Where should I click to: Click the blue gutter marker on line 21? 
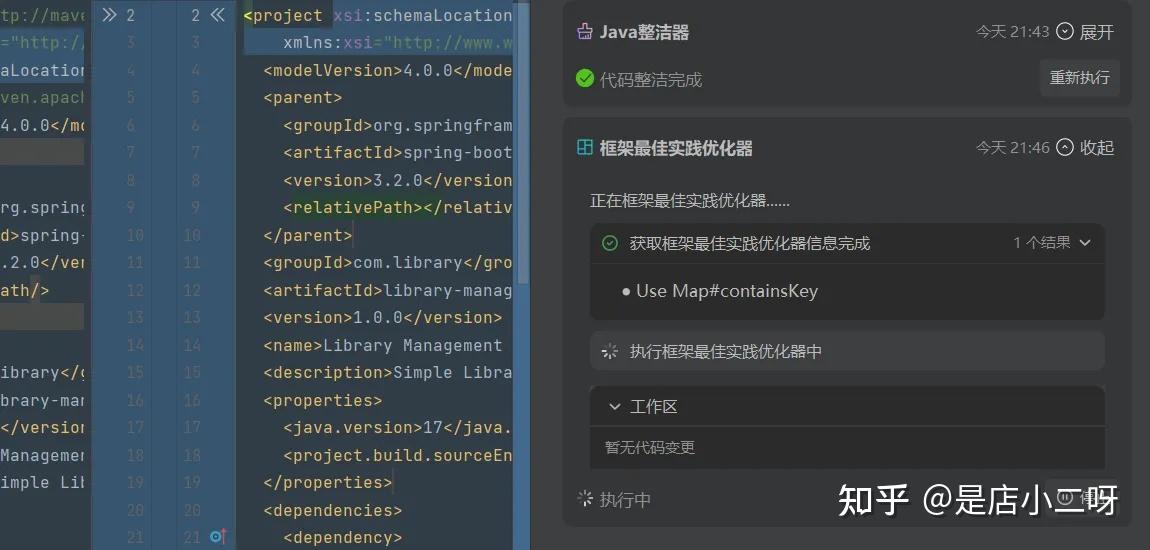tap(217, 537)
